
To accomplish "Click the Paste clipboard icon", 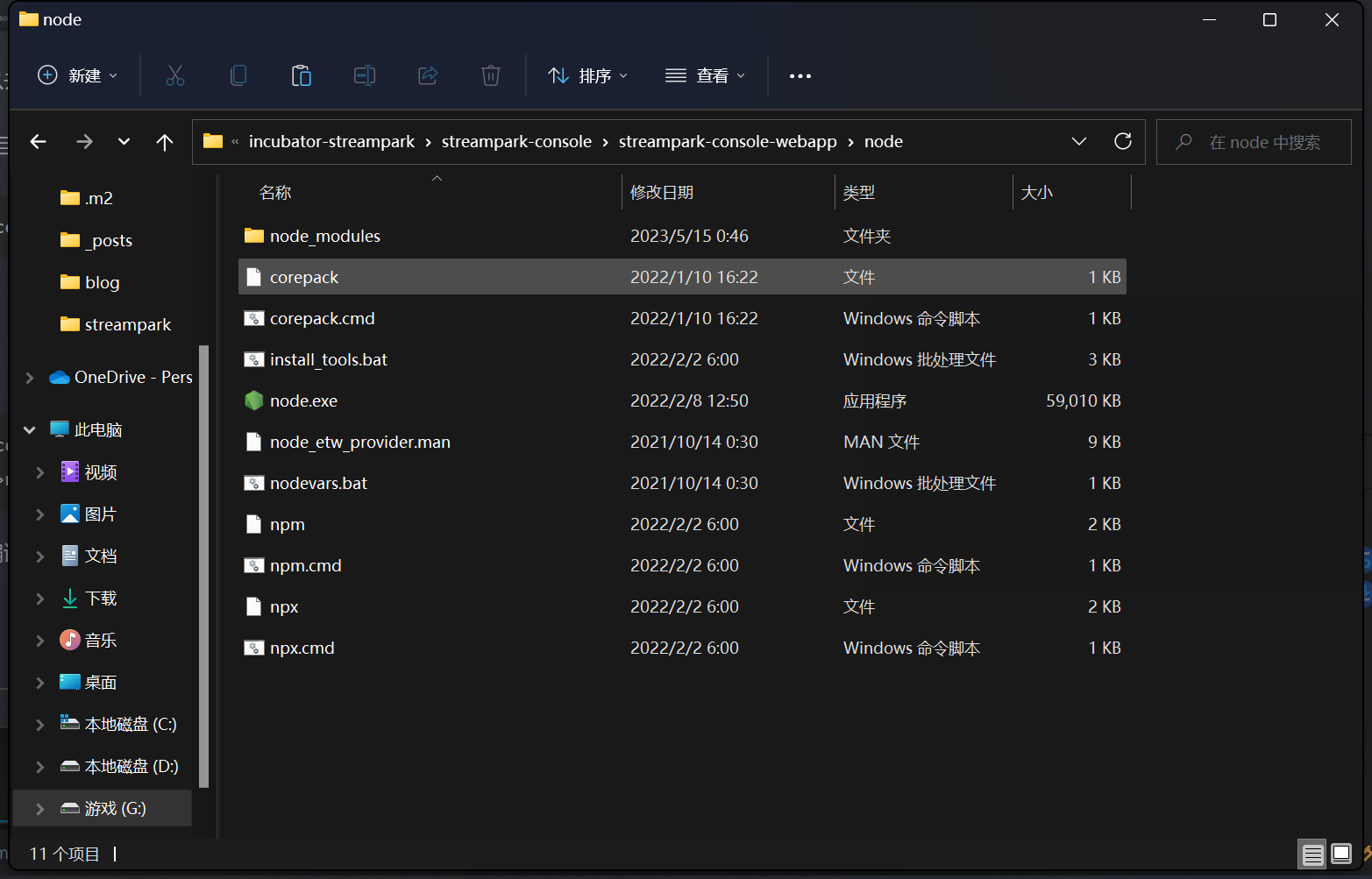I will [301, 76].
